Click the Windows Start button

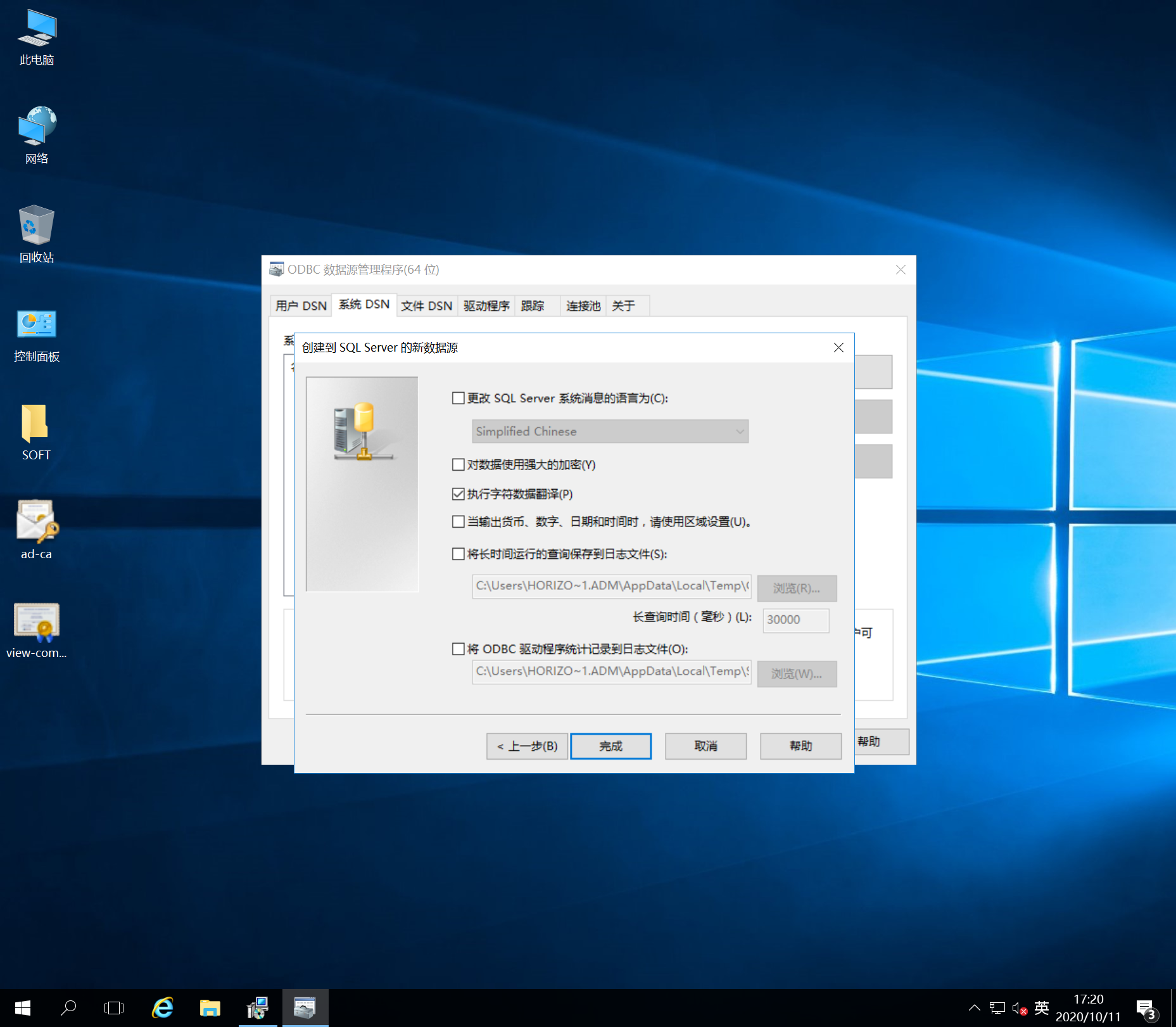pyautogui.click(x=23, y=1008)
